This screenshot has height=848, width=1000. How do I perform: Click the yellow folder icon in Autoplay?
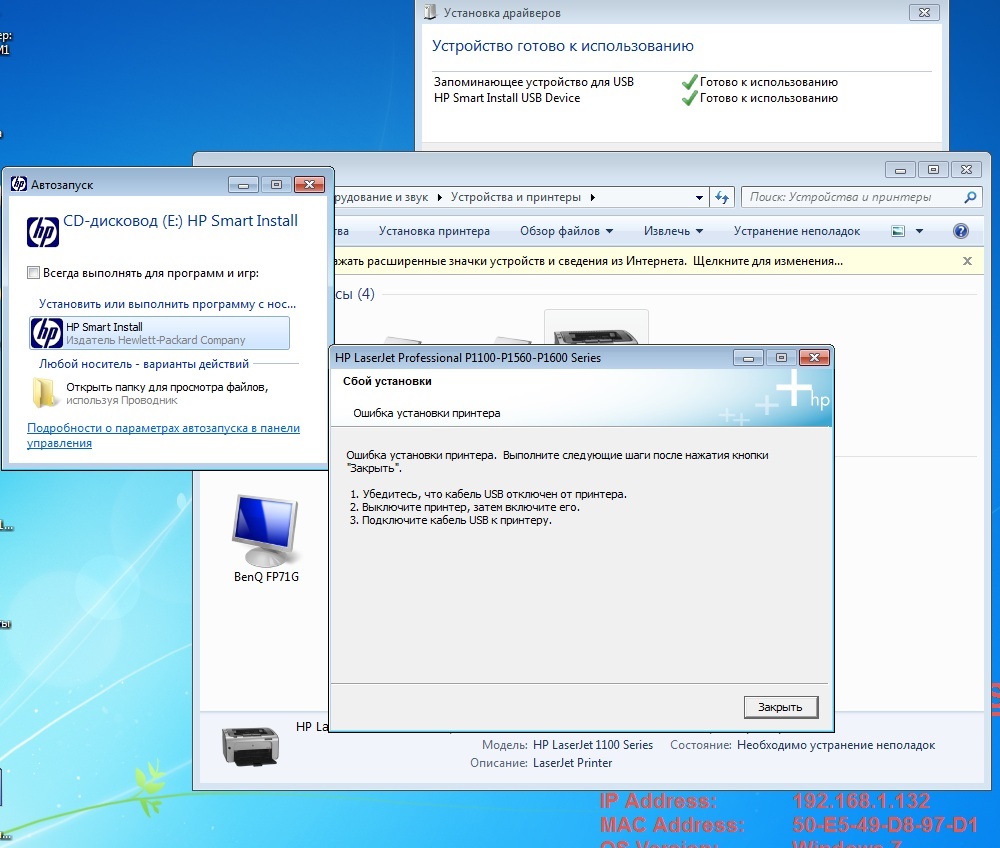point(44,393)
